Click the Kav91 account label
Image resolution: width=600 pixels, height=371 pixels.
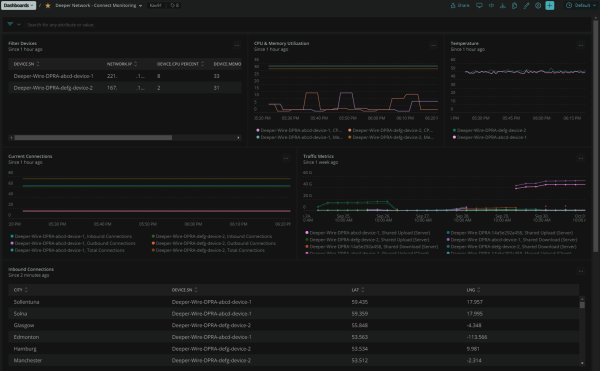click(156, 5)
